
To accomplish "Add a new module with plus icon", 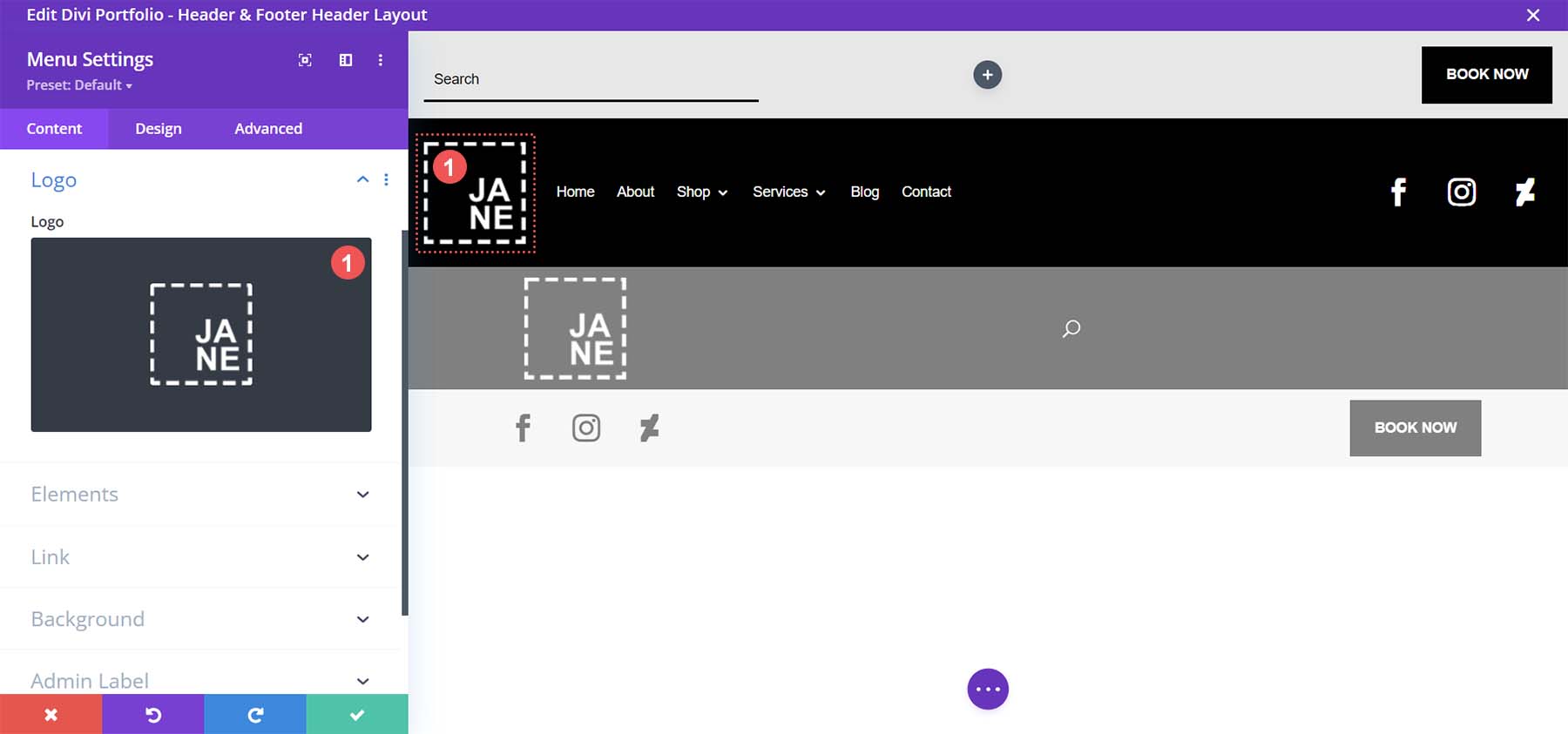I will pyautogui.click(x=987, y=75).
